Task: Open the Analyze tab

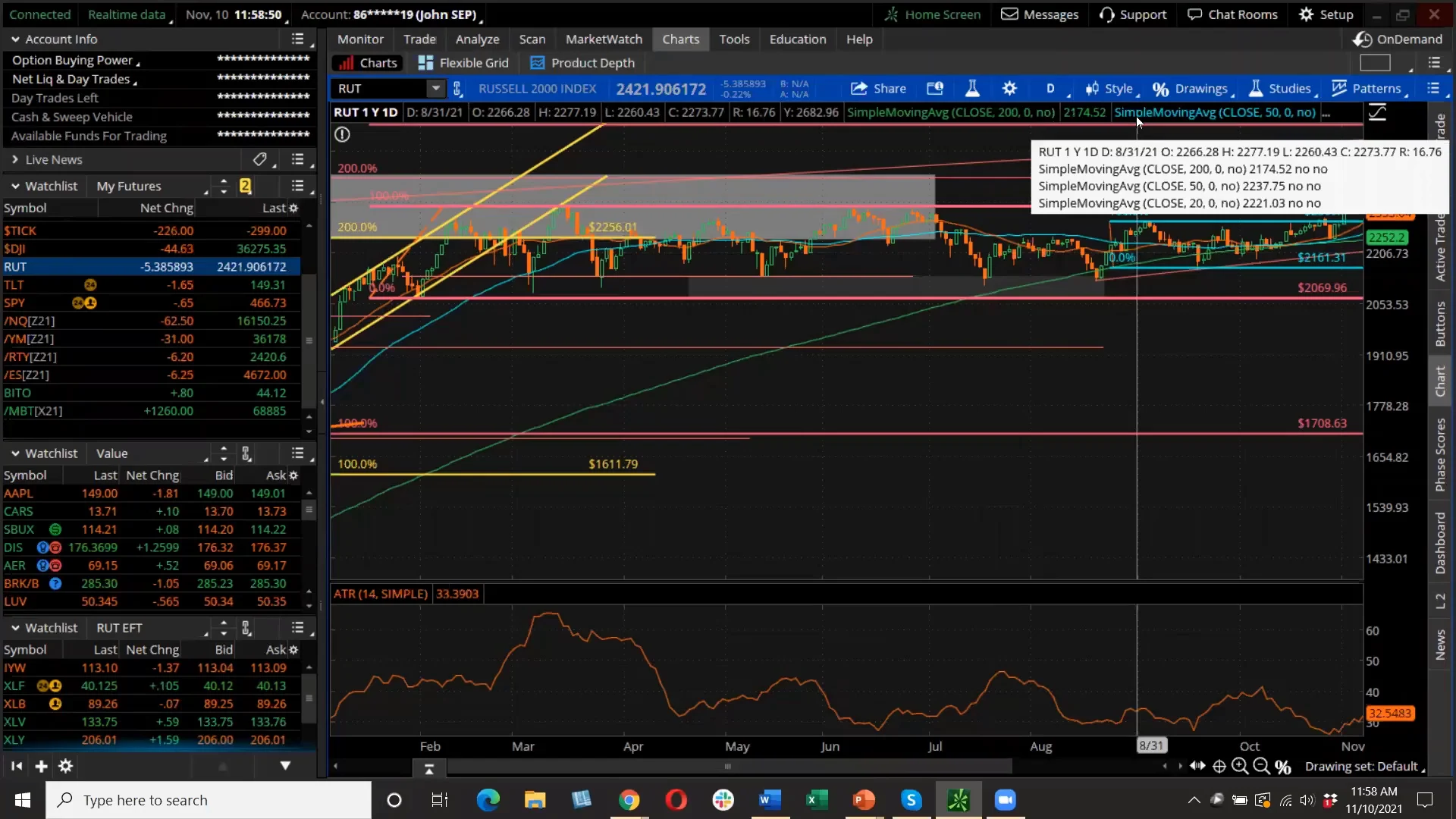Action: [x=477, y=39]
